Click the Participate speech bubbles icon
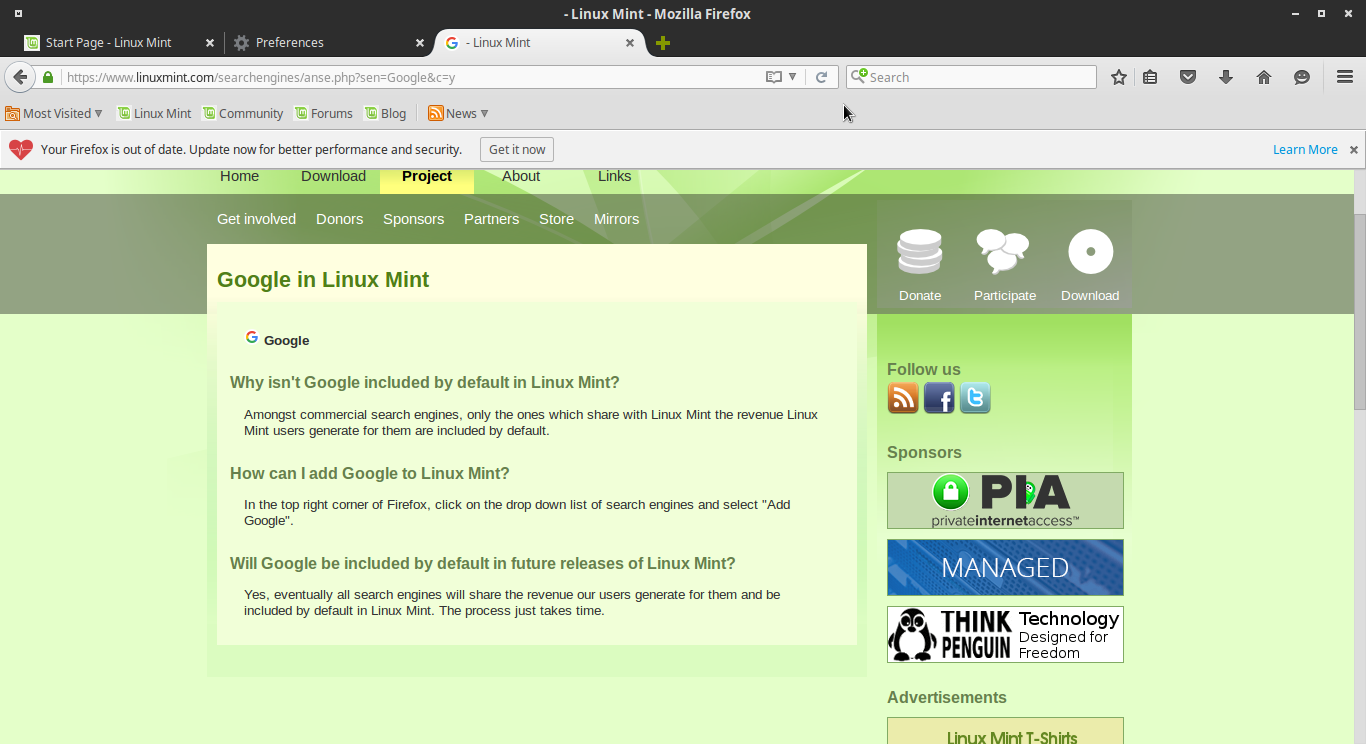This screenshot has width=1366, height=744. pyautogui.click(x=1003, y=252)
